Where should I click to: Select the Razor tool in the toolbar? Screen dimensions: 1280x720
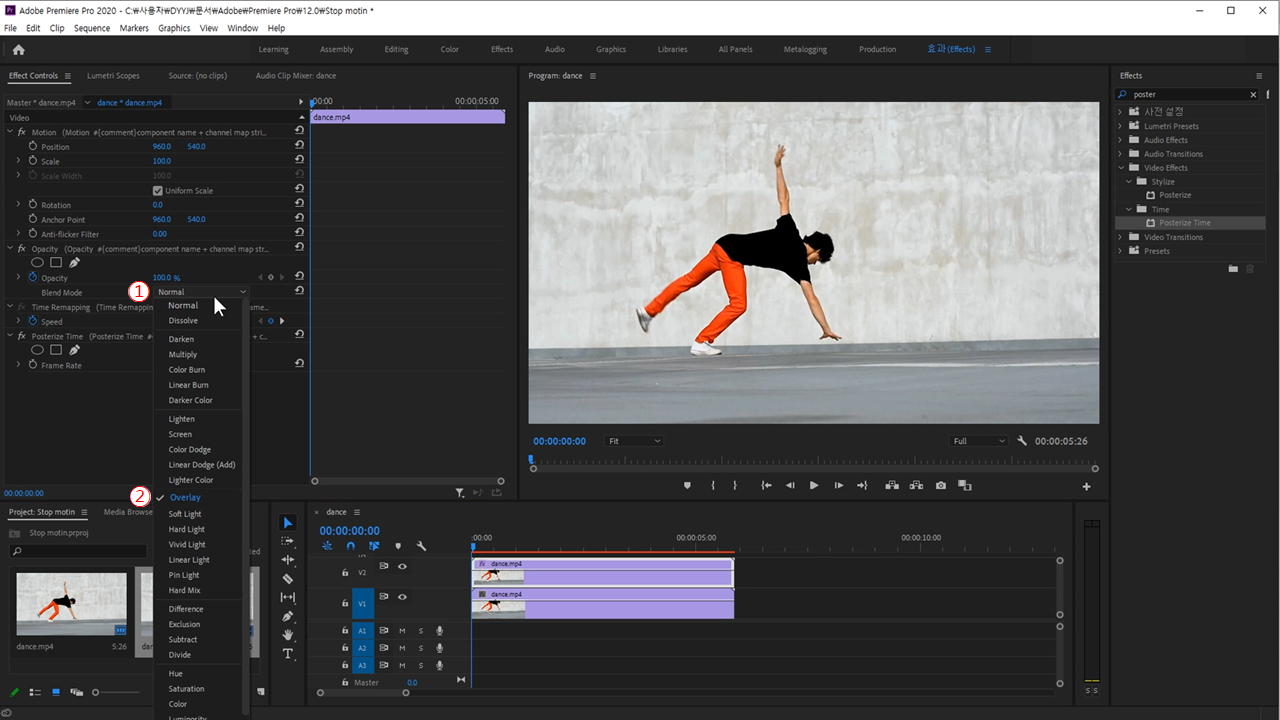click(288, 579)
